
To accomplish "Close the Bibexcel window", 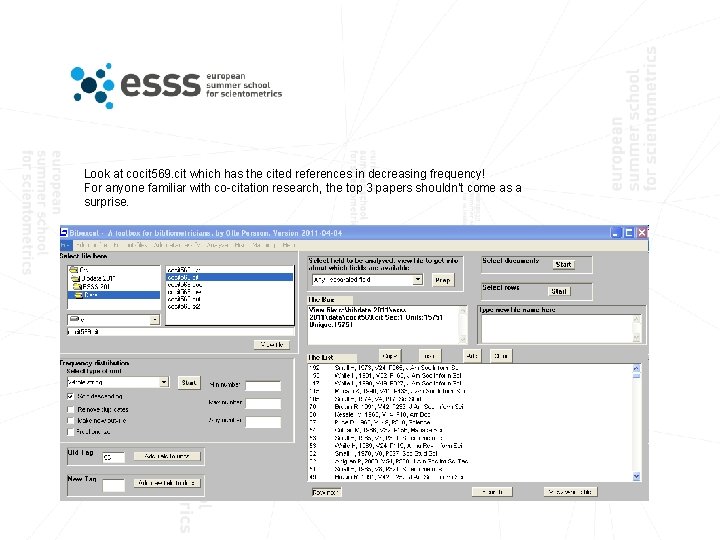I will tap(641, 233).
